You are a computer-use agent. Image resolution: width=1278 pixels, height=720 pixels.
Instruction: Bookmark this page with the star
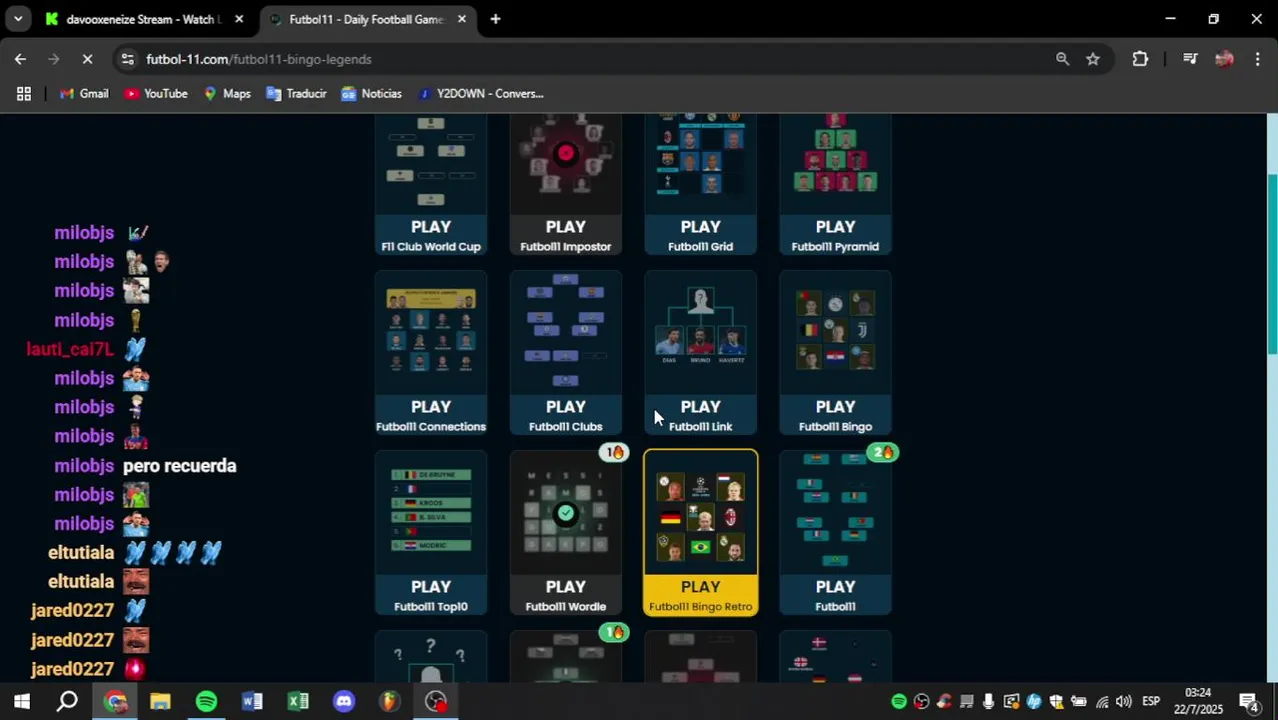click(x=1093, y=59)
